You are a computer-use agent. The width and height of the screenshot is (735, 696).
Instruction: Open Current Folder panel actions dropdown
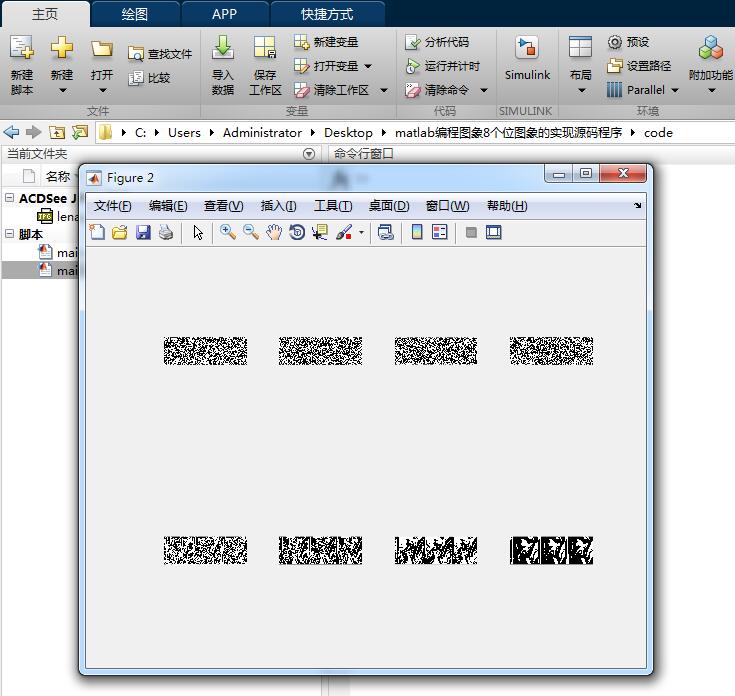(308, 154)
